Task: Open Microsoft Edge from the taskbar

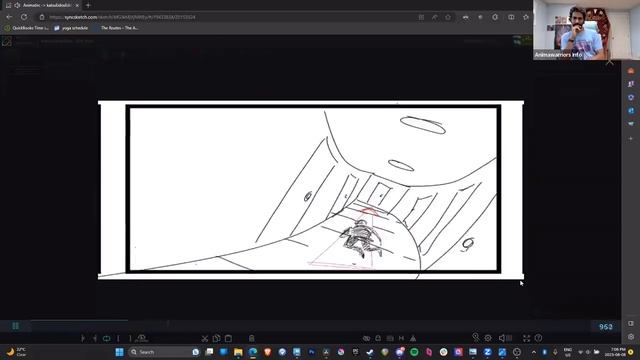Action: click(x=253, y=352)
